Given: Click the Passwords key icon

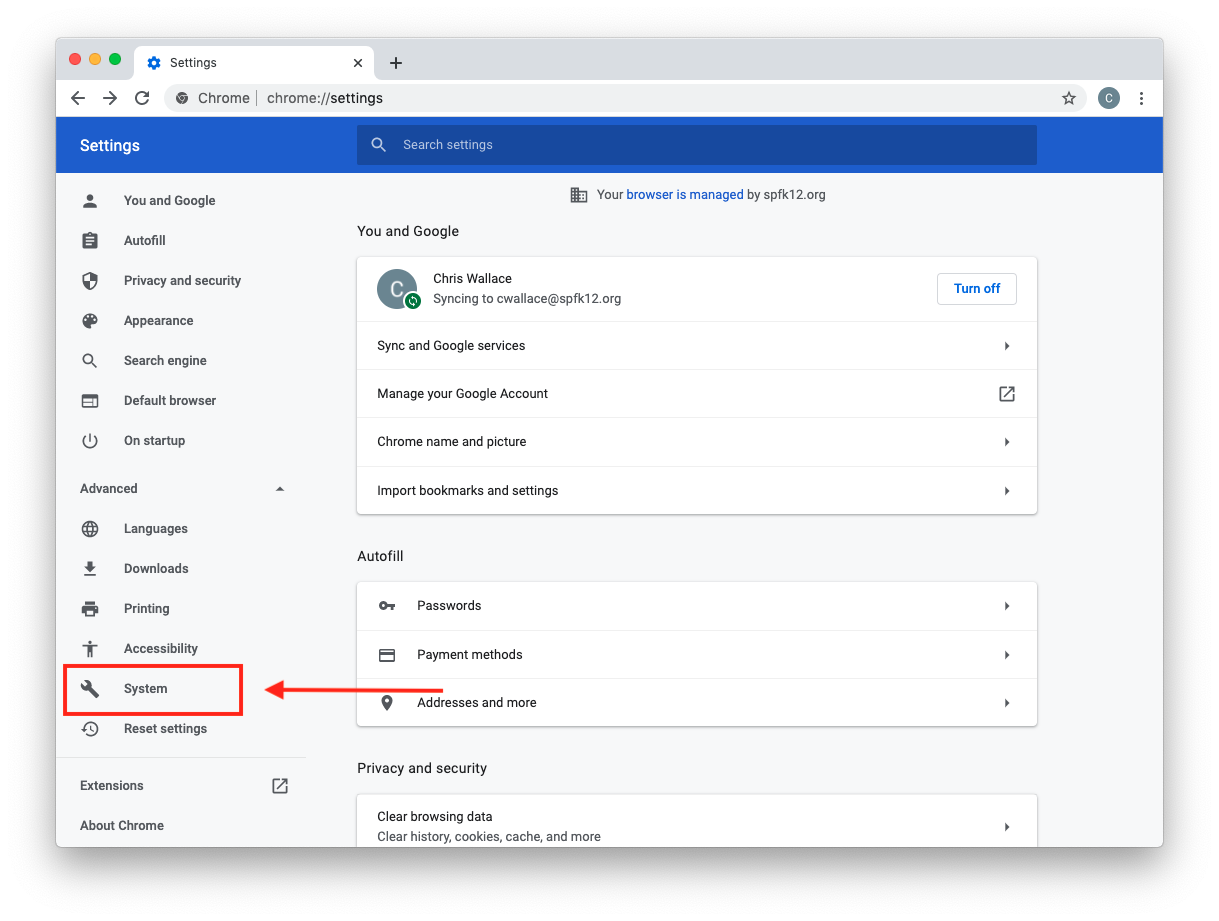Looking at the screenshot, I should 387,606.
